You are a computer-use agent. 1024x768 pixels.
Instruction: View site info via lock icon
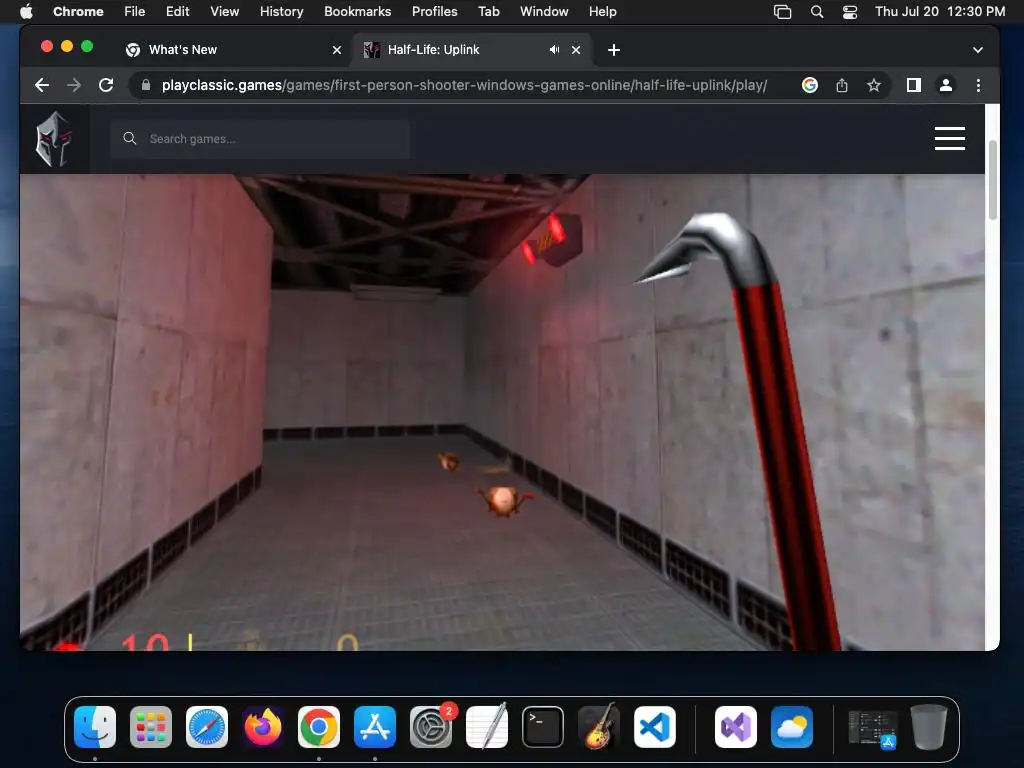tap(146, 85)
